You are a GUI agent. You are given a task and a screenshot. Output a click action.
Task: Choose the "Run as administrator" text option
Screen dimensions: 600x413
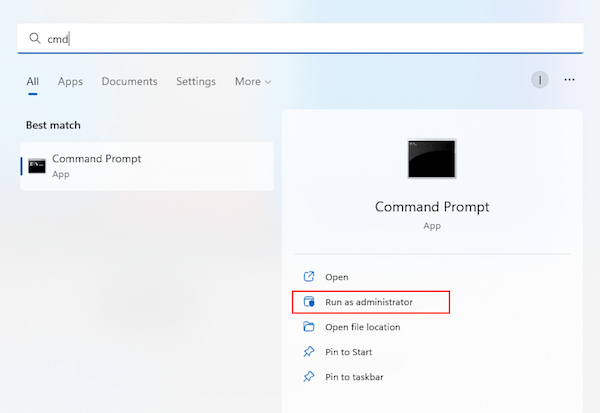(x=368, y=302)
